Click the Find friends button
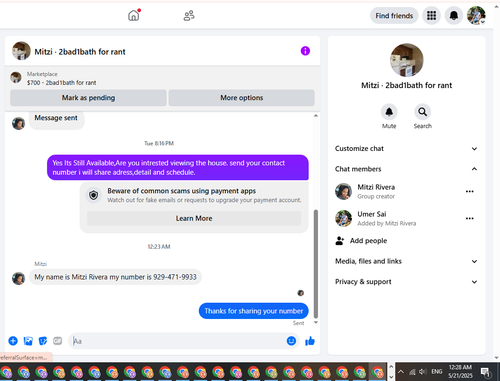 (394, 16)
